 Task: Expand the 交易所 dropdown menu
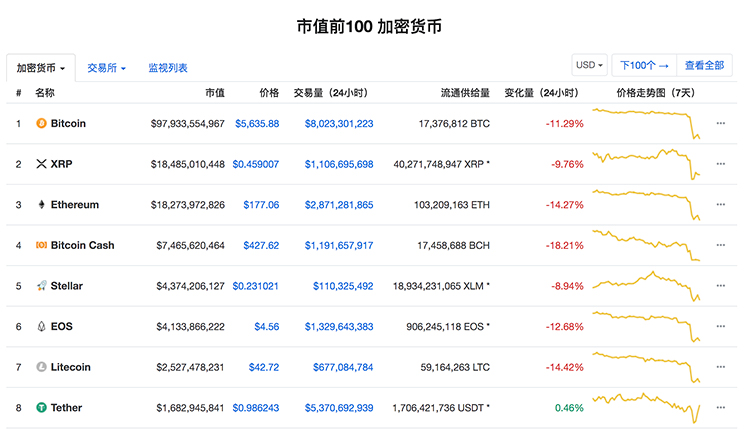(106, 68)
